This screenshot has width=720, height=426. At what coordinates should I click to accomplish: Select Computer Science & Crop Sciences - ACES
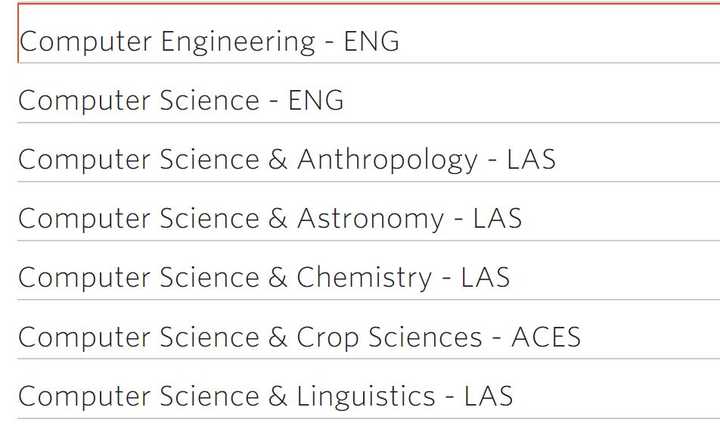(369, 330)
